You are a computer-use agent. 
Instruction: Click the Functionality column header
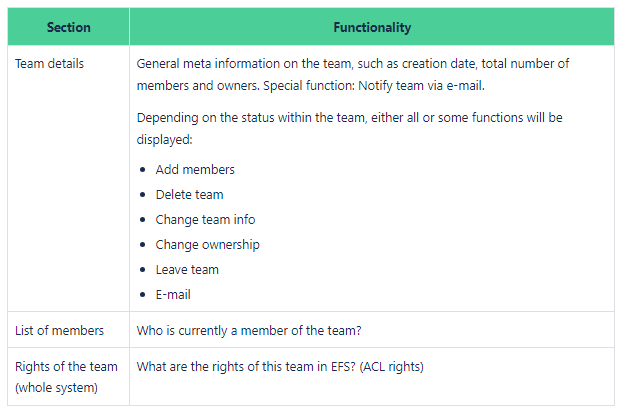[x=372, y=27]
